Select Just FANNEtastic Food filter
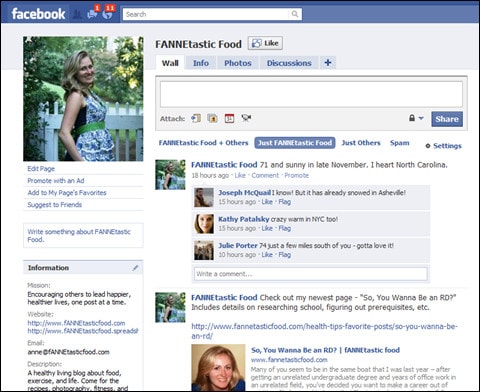Viewport: 480px width, 392px height. click(295, 143)
